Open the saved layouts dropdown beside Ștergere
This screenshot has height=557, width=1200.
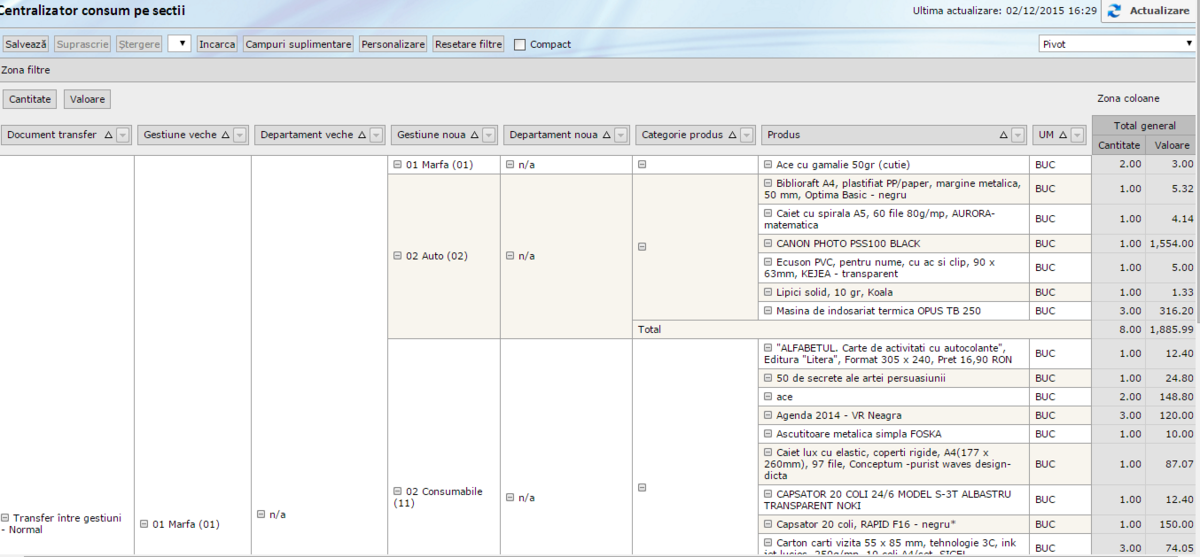click(179, 44)
